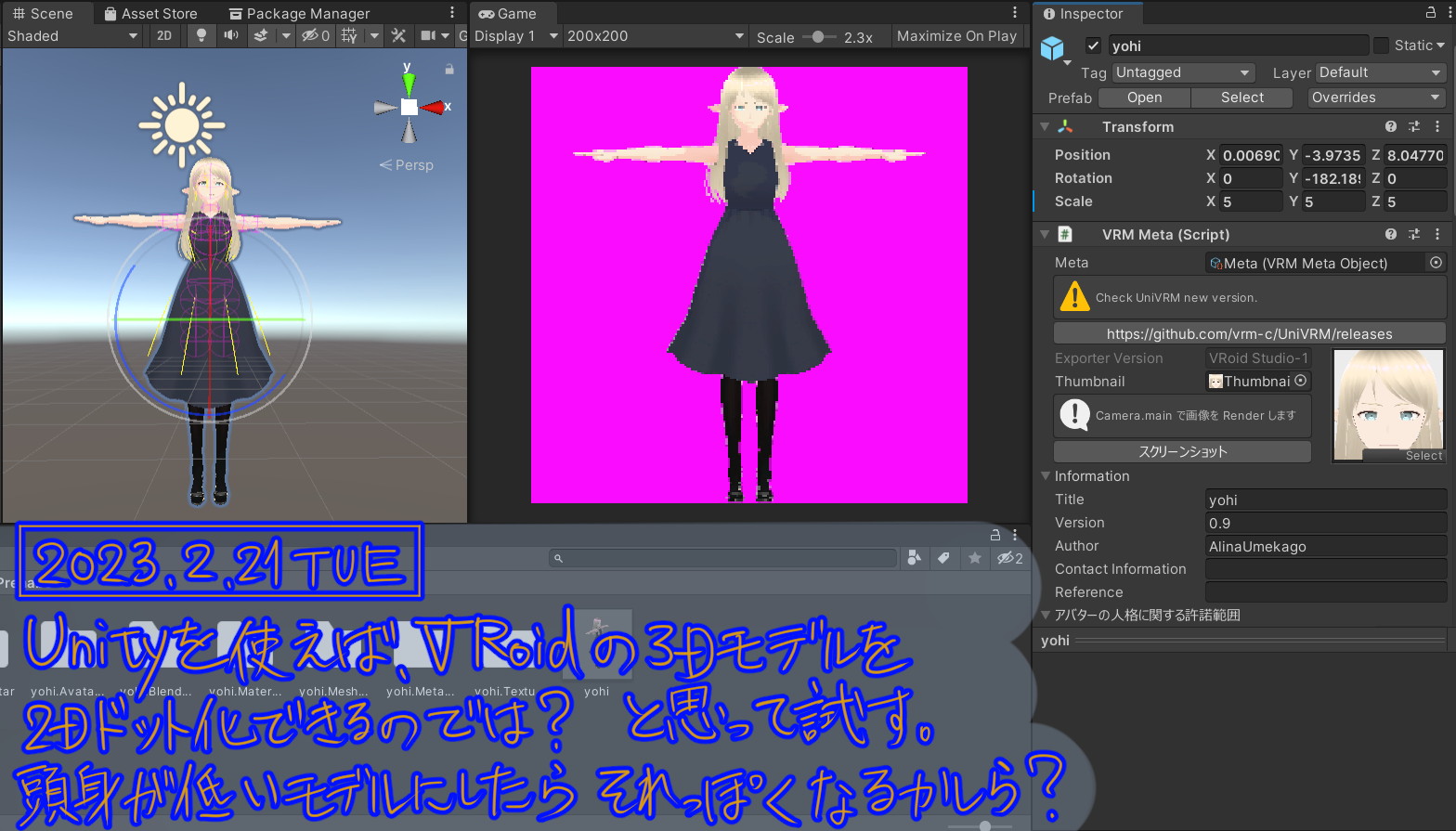
Task: Toggle scene audio speaker icon
Action: (230, 35)
